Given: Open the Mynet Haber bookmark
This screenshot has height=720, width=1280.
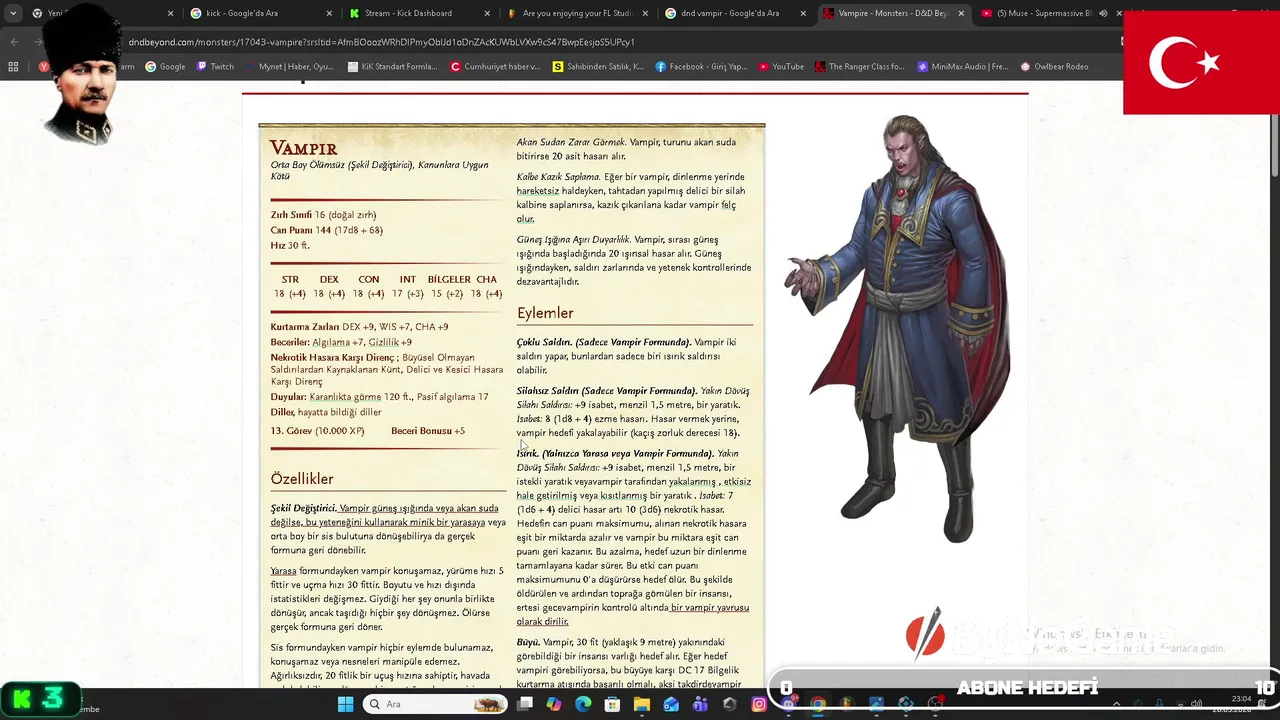Looking at the screenshot, I should pyautogui.click(x=289, y=67).
